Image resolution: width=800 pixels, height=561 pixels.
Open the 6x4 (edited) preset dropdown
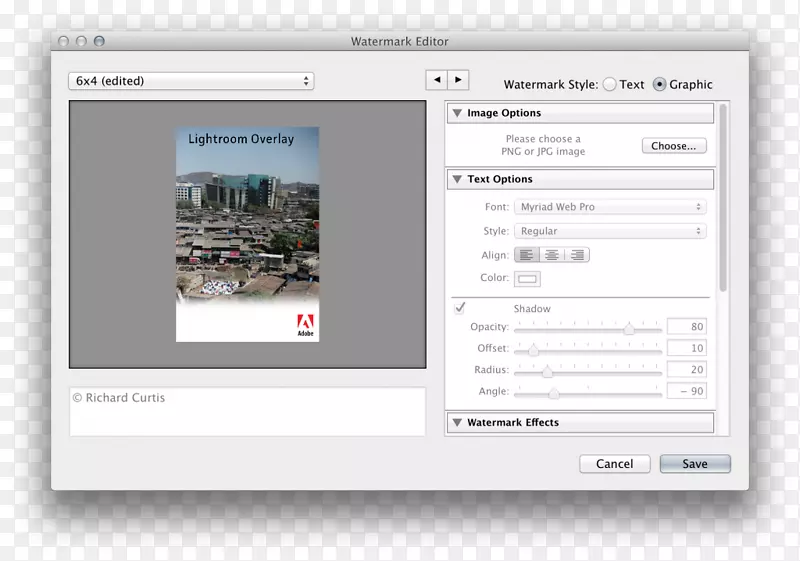(x=191, y=81)
